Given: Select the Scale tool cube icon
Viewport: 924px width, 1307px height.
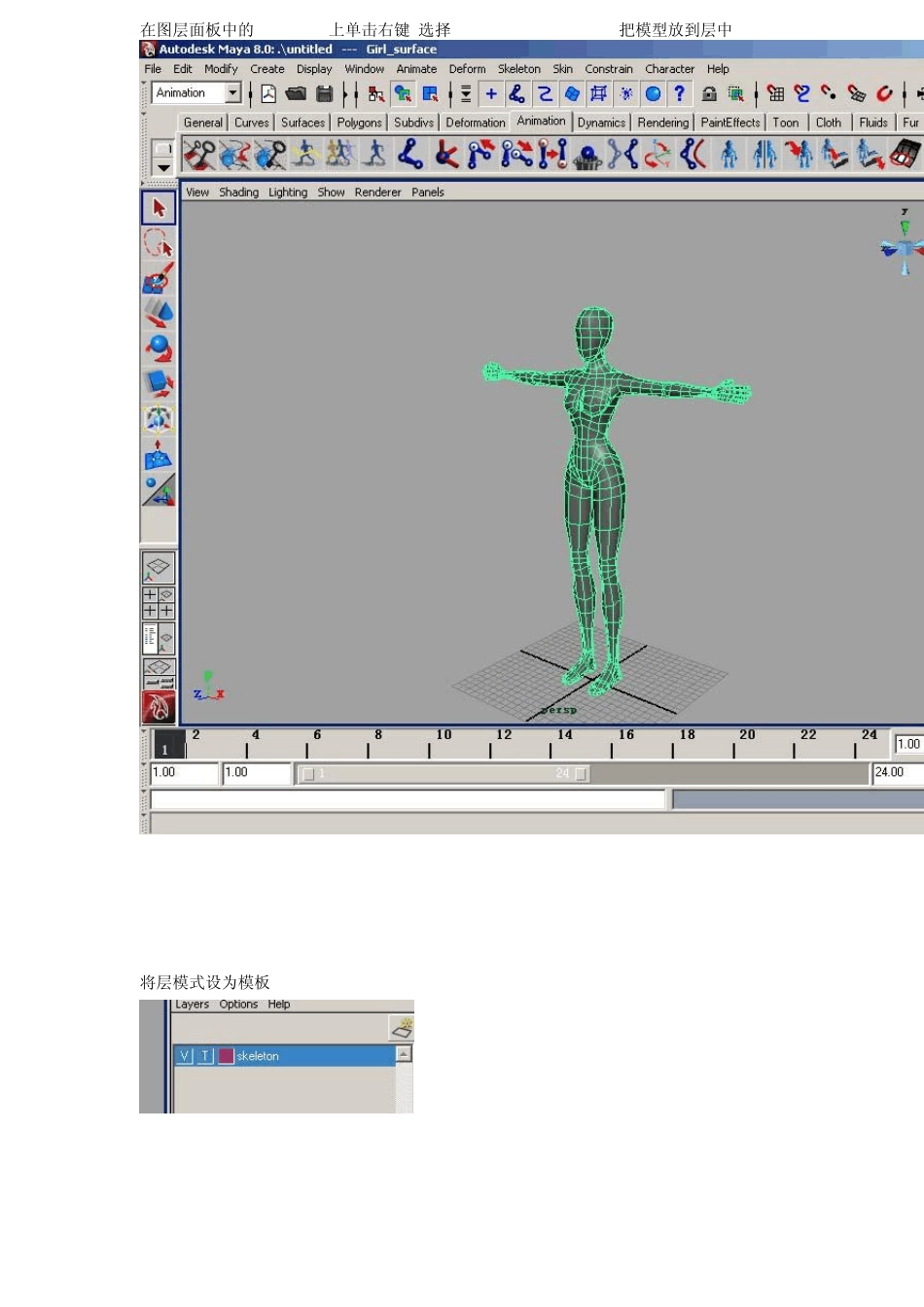Looking at the screenshot, I should pyautogui.click(x=159, y=383).
